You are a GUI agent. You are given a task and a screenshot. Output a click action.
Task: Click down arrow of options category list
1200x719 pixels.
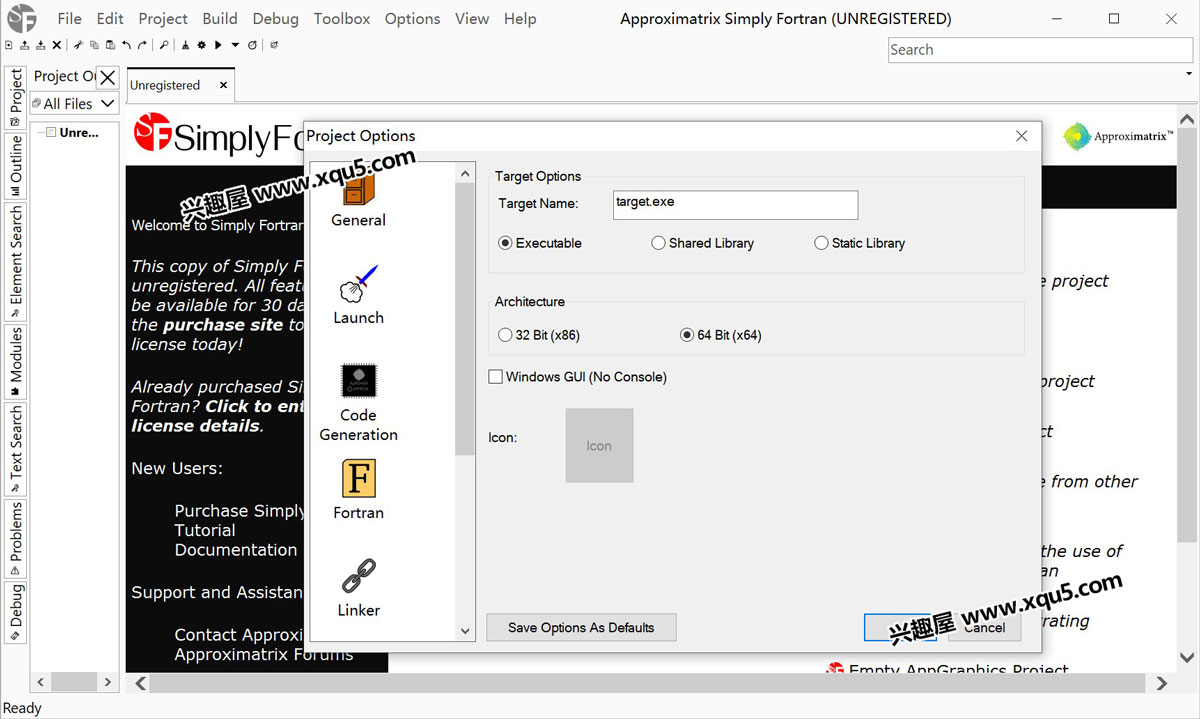pyautogui.click(x=465, y=631)
